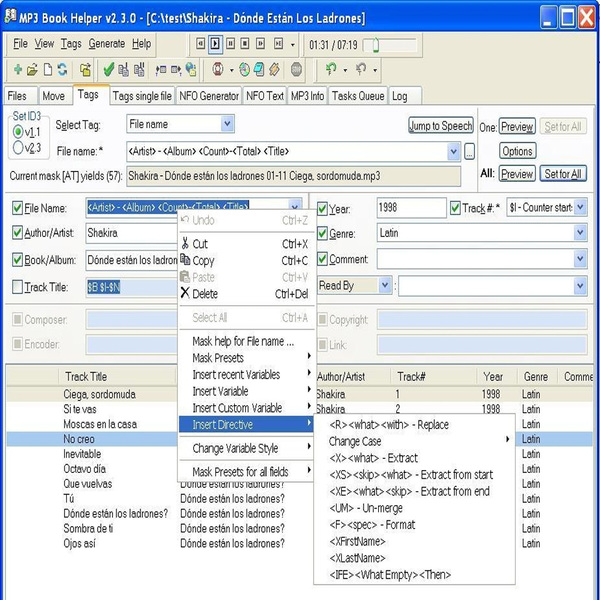The height and width of the screenshot is (600, 600).
Task: Click the fast forward playback button
Action: point(260,44)
